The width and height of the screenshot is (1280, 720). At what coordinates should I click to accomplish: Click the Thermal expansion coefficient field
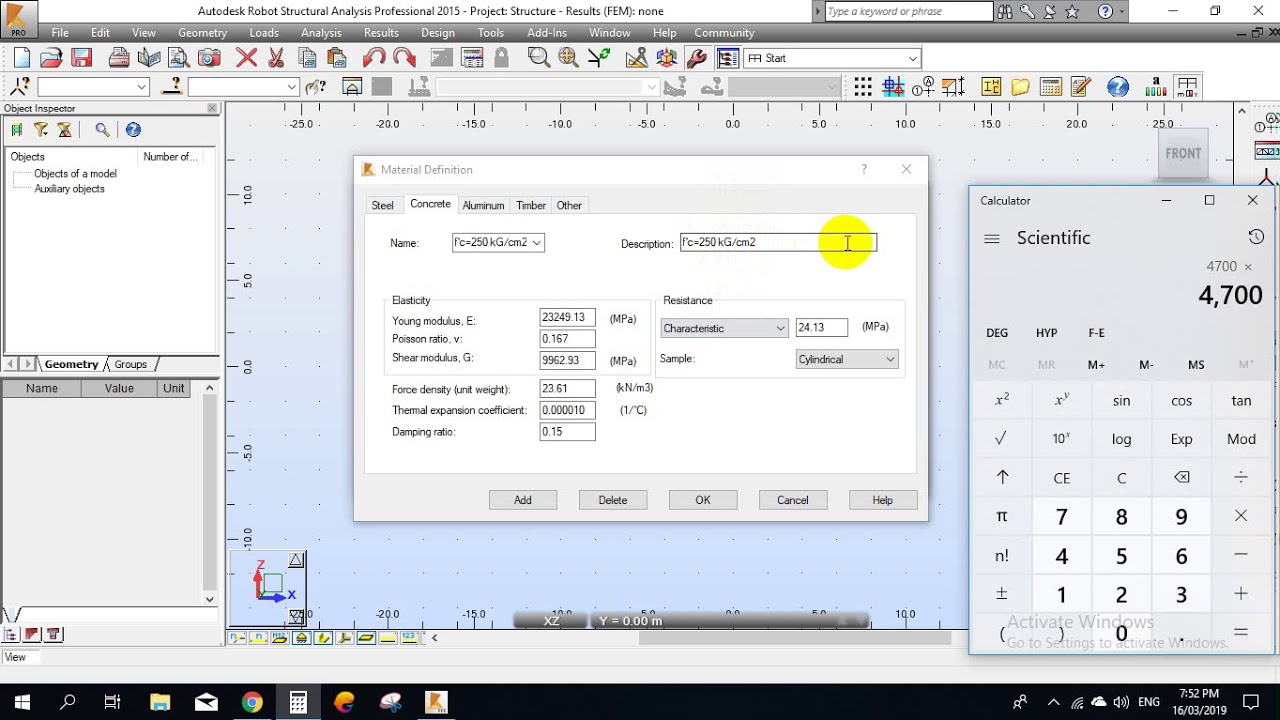[x=567, y=410]
